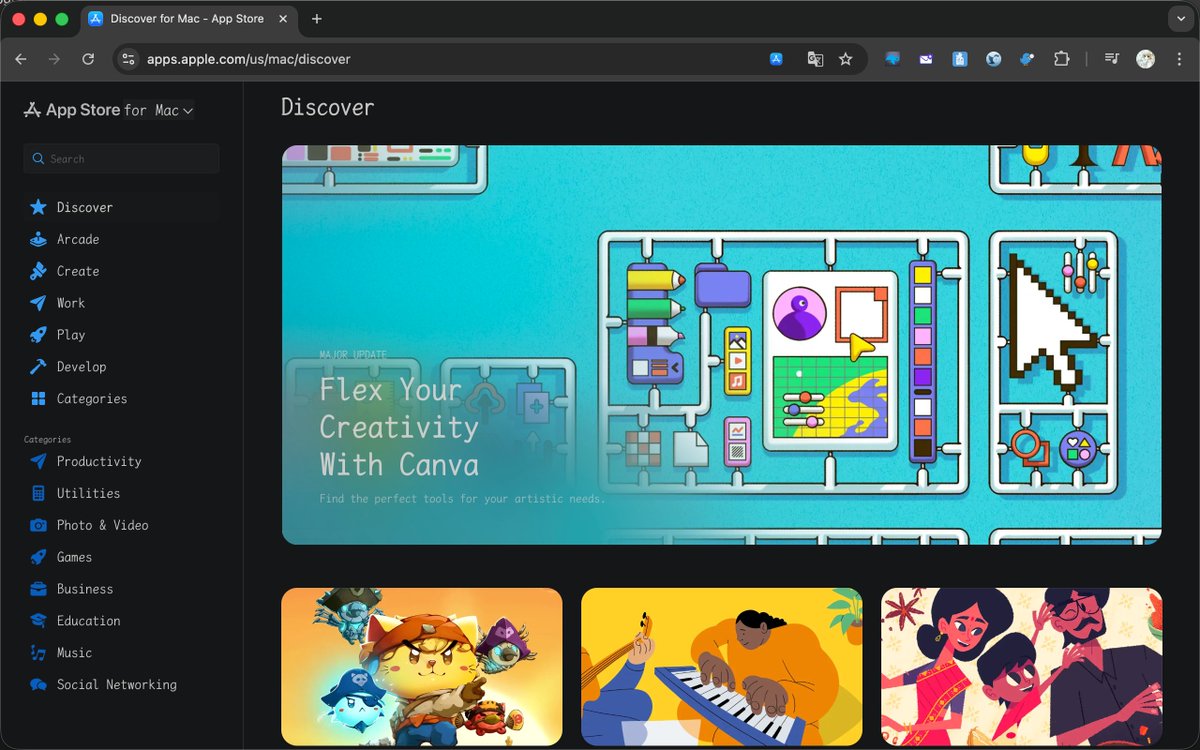
Task: View site information icon in address bar
Action: [128, 59]
